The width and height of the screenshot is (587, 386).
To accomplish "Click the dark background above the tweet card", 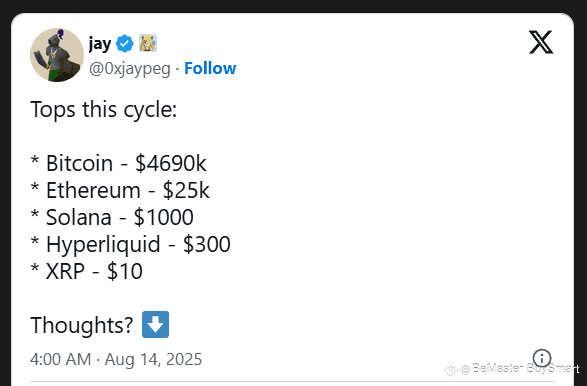I will tap(294, 6).
